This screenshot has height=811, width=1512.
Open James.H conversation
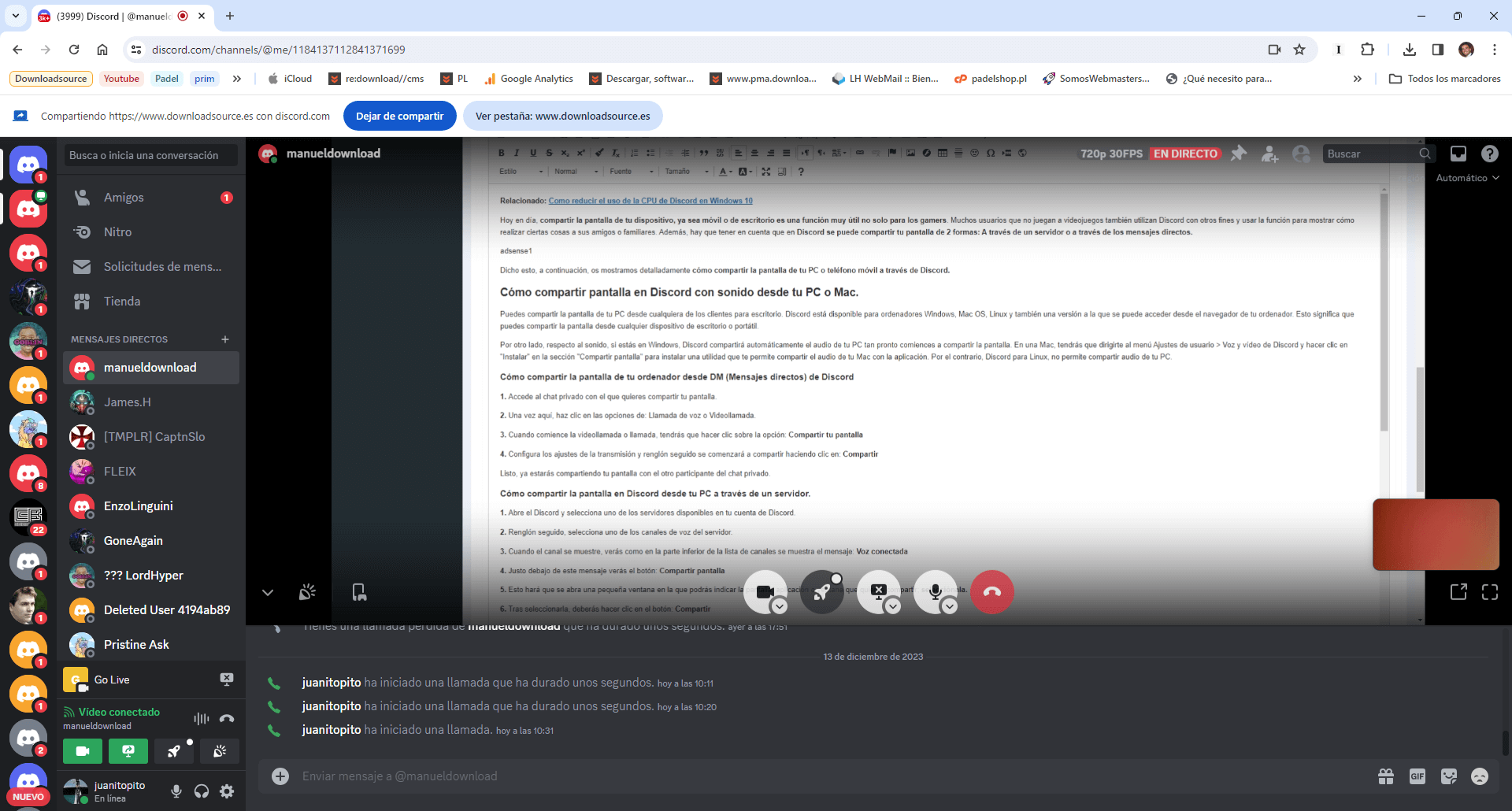[151, 402]
